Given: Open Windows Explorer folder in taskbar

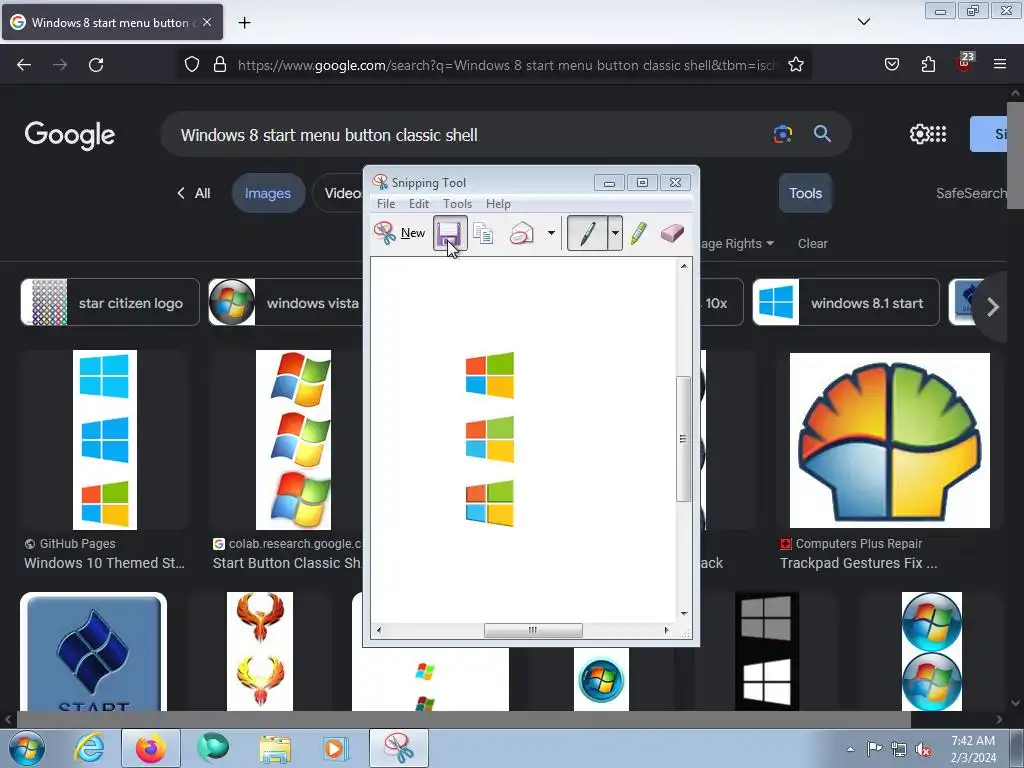Looking at the screenshot, I should pyautogui.click(x=275, y=748).
